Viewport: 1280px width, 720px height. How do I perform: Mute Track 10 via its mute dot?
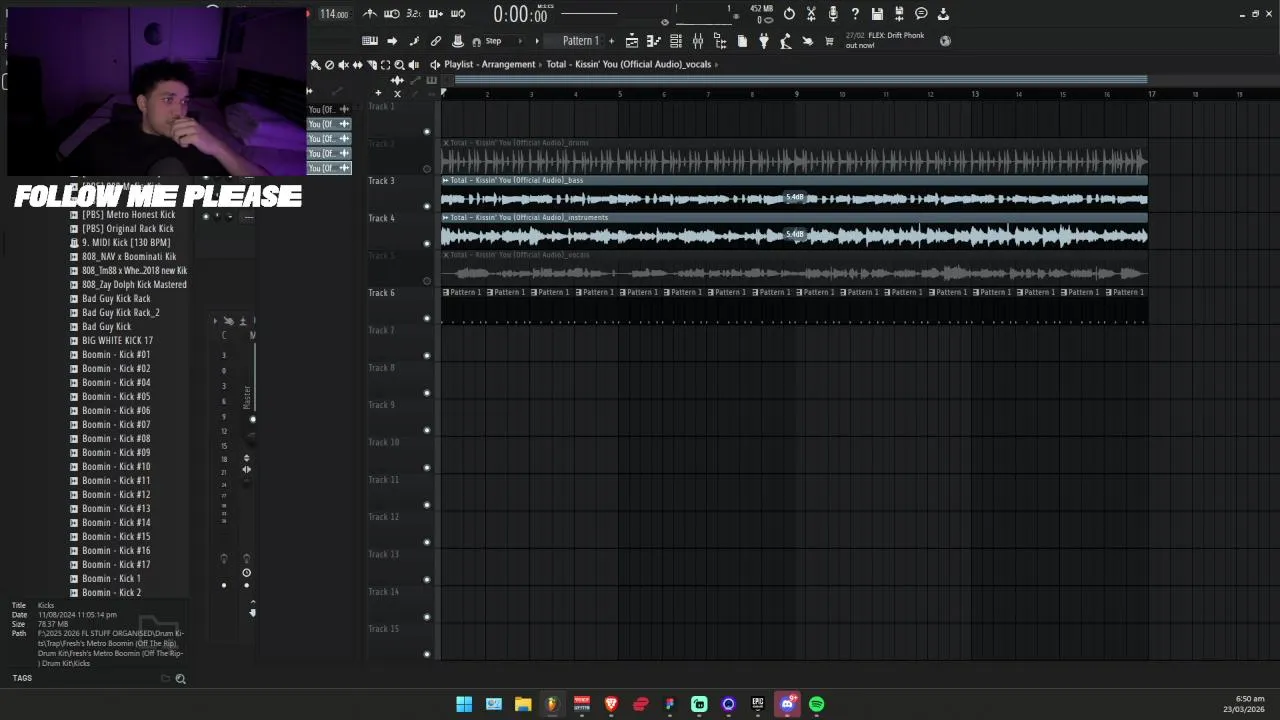[x=427, y=468]
